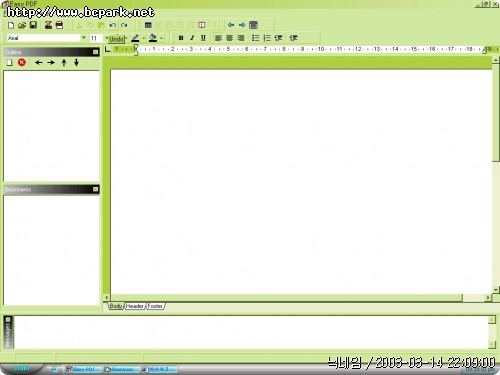Click the Messages pane scroll down arrow

tap(492, 344)
